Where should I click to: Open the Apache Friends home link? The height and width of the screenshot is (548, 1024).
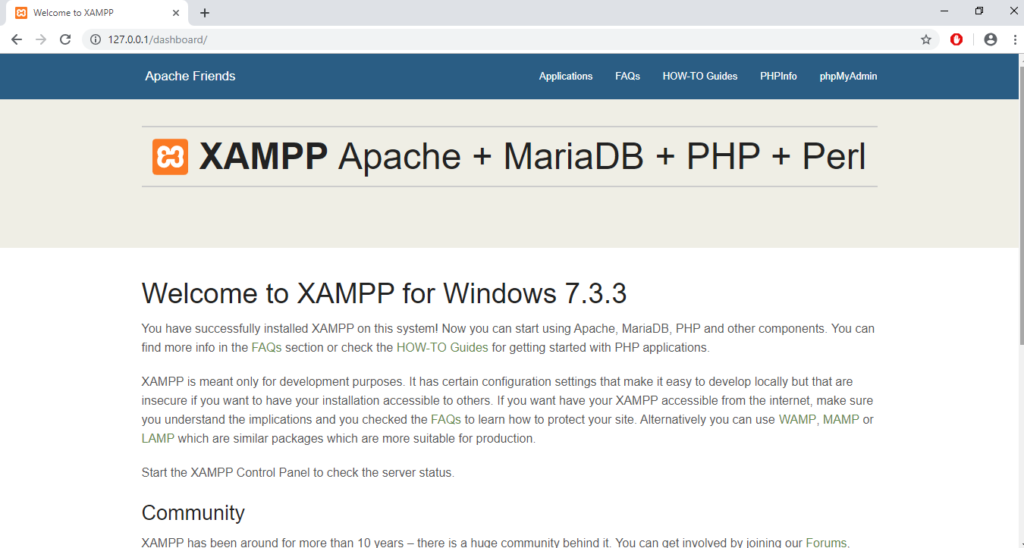click(190, 76)
